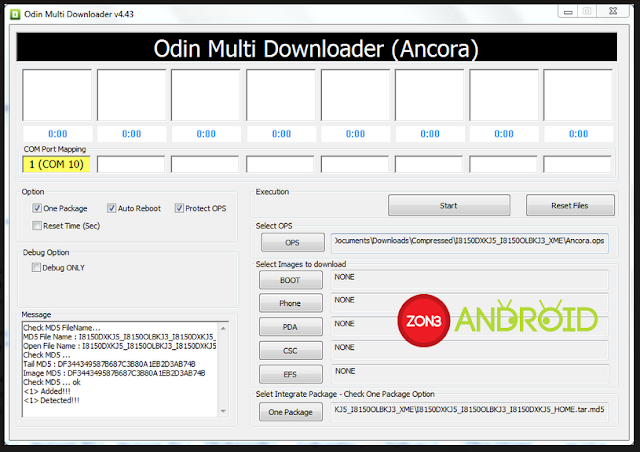This screenshot has width=640, height=452.
Task: Click the One Package file button
Action: coord(290,412)
